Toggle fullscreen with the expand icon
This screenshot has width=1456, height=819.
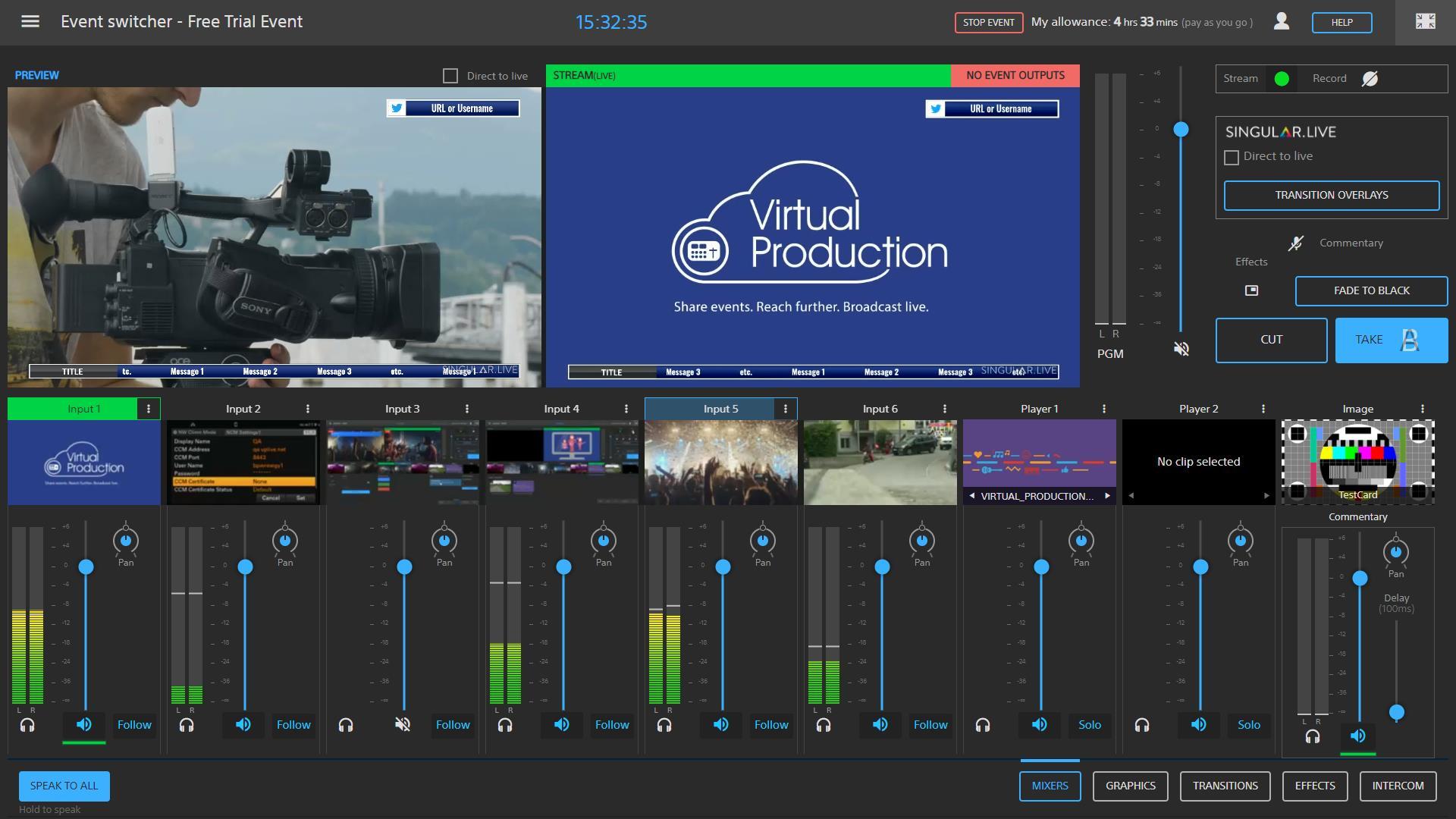[1426, 21]
